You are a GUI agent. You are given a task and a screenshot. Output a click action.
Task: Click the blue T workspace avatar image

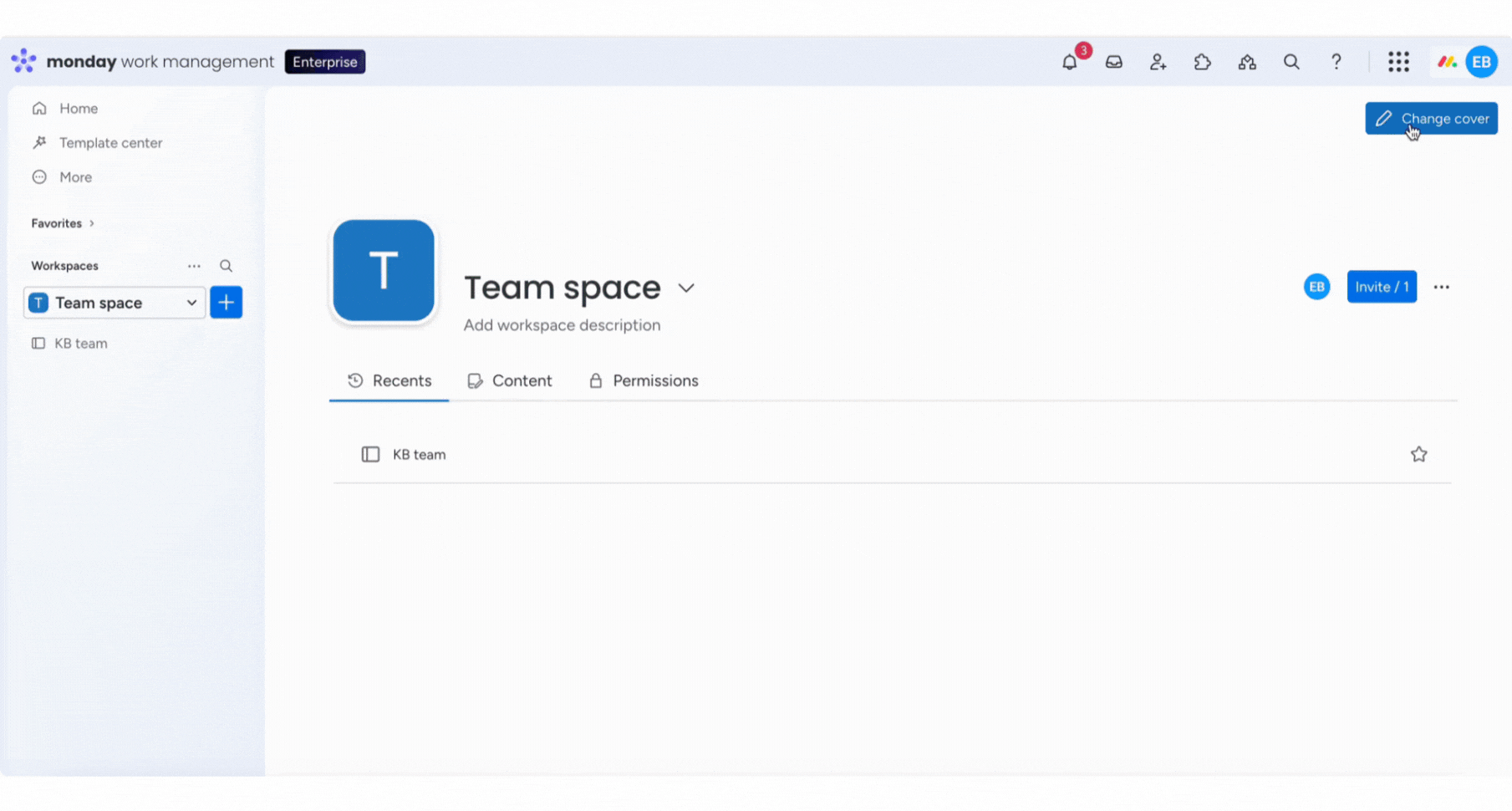383,270
